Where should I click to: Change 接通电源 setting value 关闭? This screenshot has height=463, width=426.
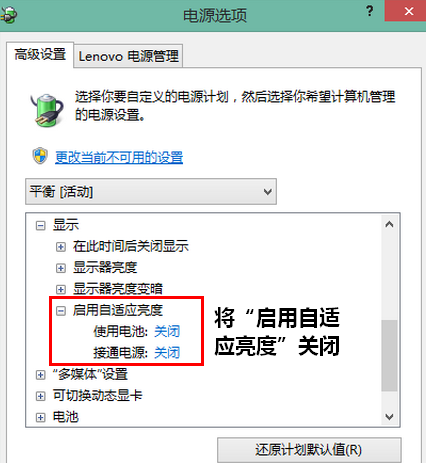point(167,353)
